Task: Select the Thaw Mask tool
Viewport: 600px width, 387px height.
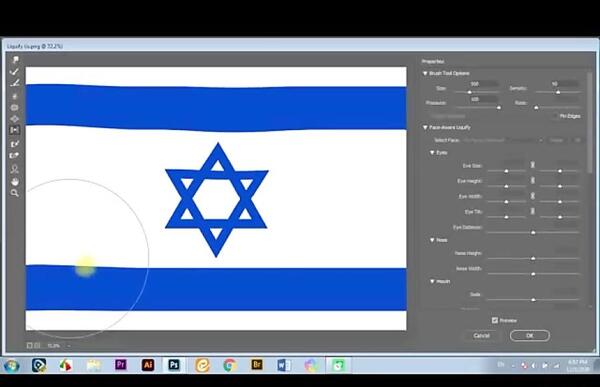Action: click(15, 155)
